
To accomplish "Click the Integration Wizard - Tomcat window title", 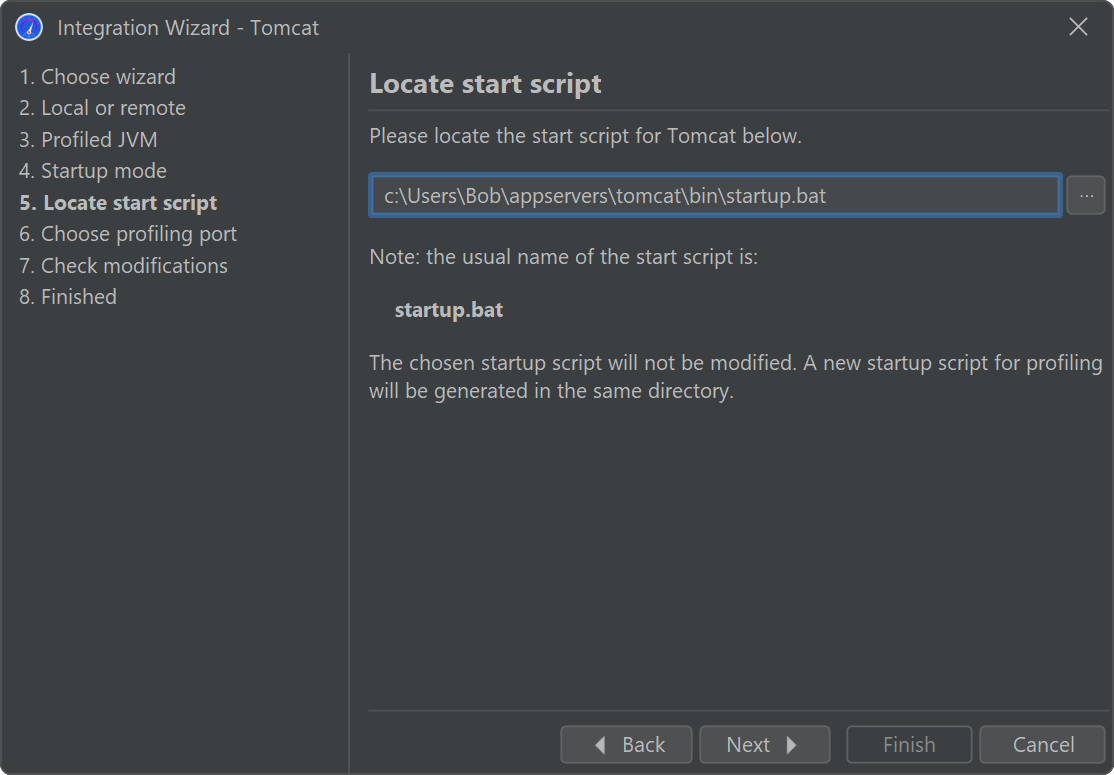I will (x=188, y=28).
